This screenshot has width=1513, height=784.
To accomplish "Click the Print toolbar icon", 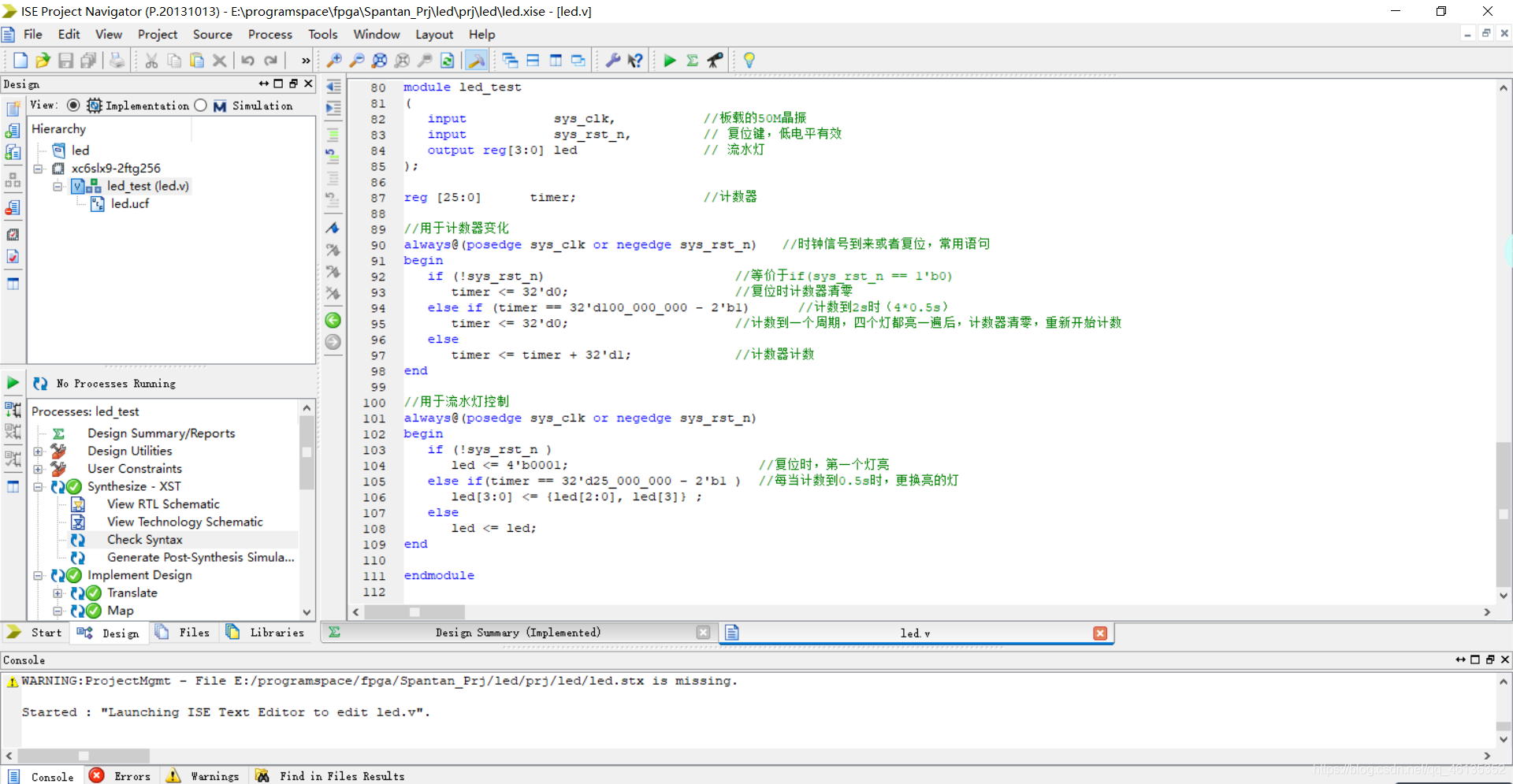I will coord(117,61).
